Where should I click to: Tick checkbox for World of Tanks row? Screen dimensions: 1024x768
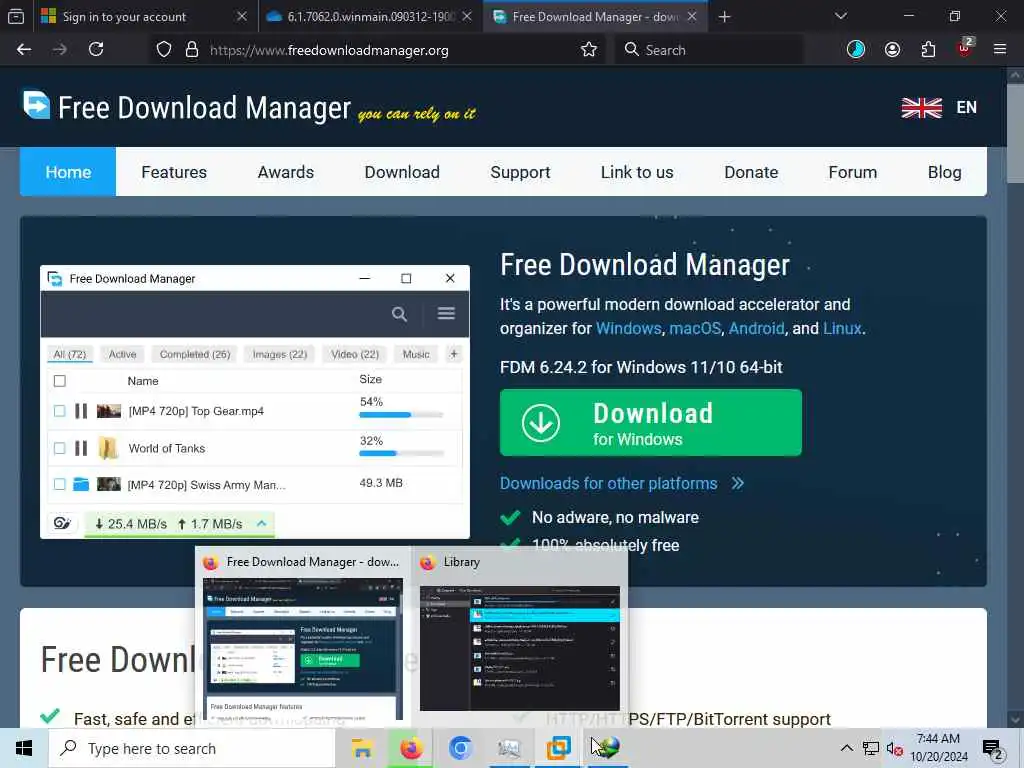59,448
